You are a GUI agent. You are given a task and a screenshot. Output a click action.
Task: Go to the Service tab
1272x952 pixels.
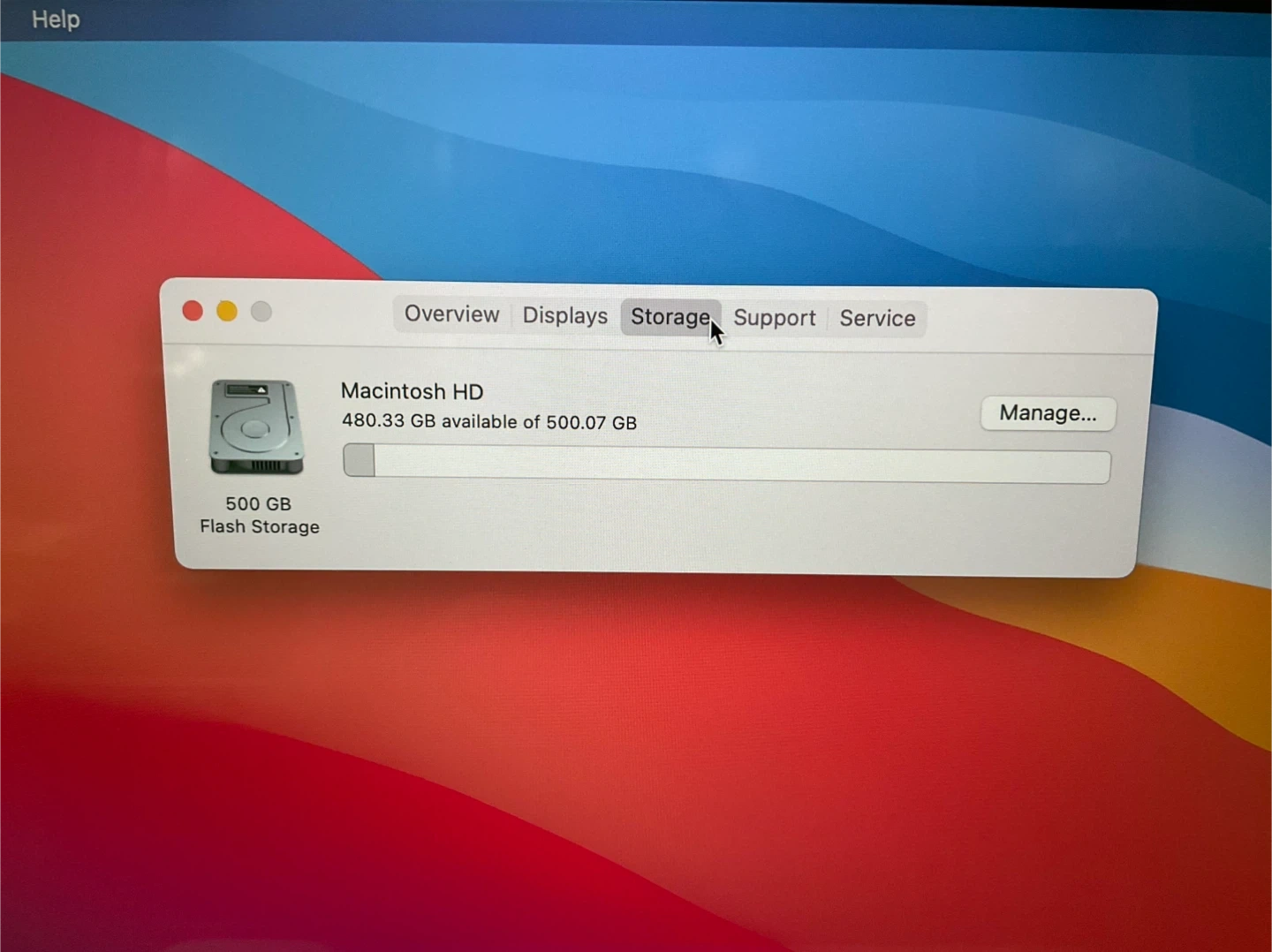click(x=876, y=318)
